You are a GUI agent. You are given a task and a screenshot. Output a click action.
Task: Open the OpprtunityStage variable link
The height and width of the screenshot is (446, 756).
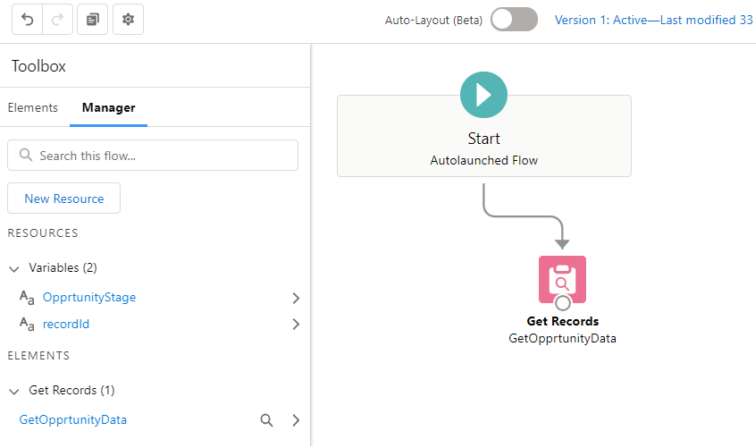coord(89,297)
